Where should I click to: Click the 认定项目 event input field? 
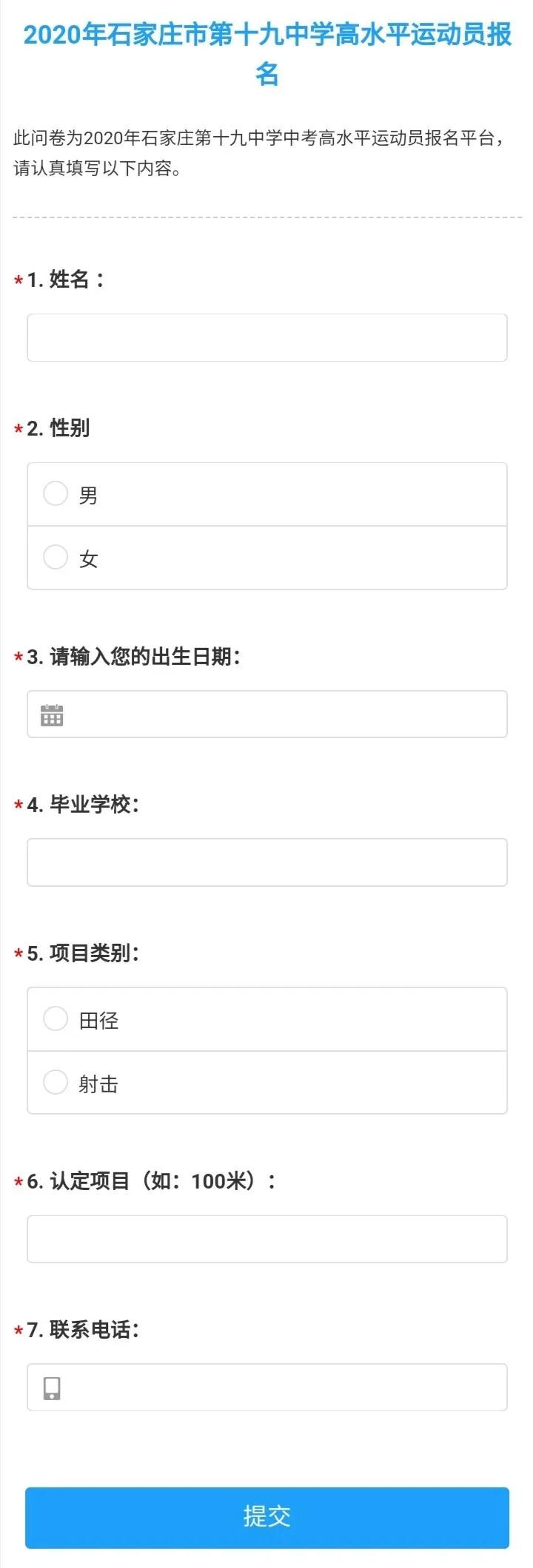(266, 1239)
